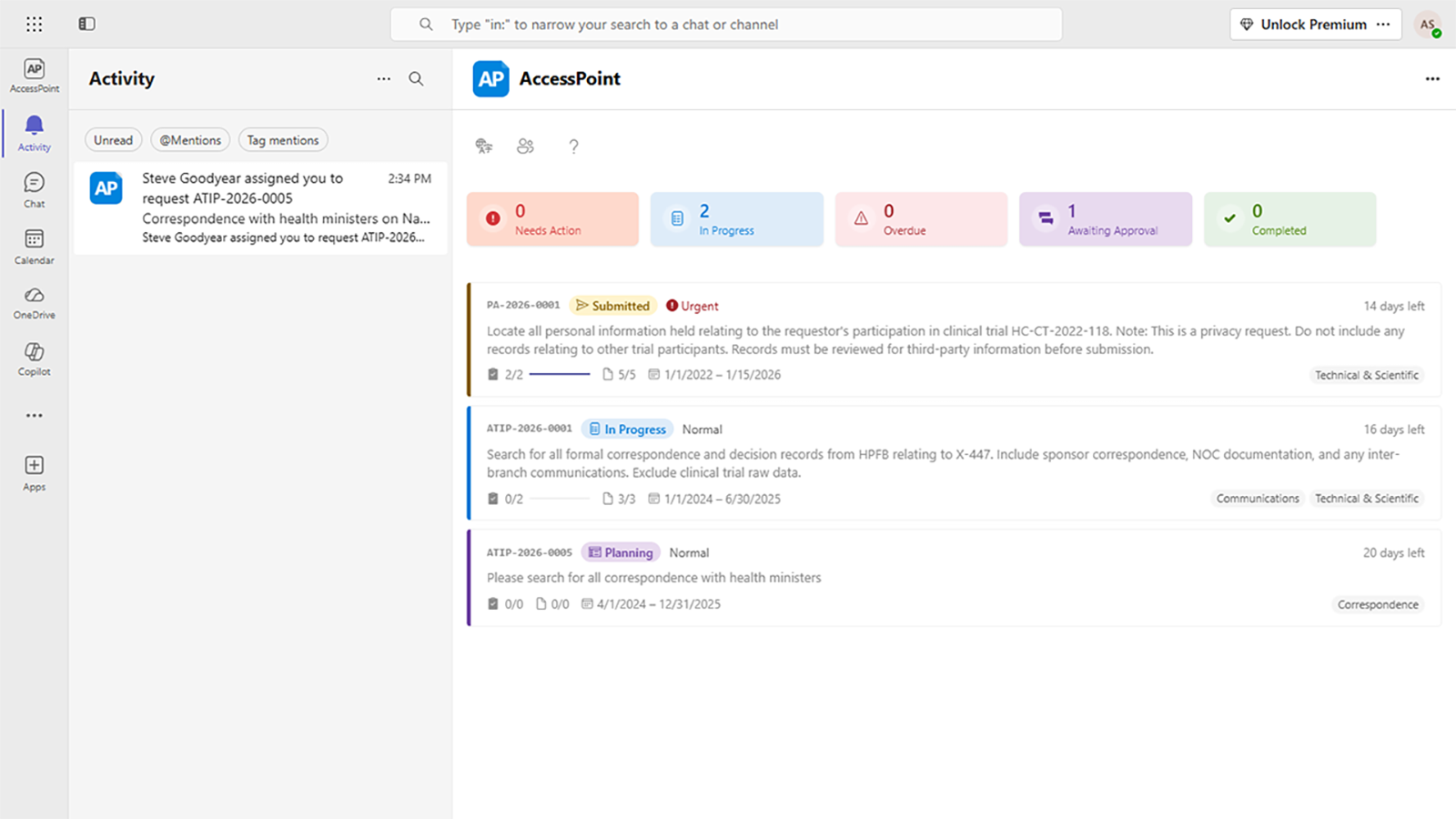Open the Apps icon in the sidebar
Screen dimensions: 1456x819
click(x=34, y=470)
